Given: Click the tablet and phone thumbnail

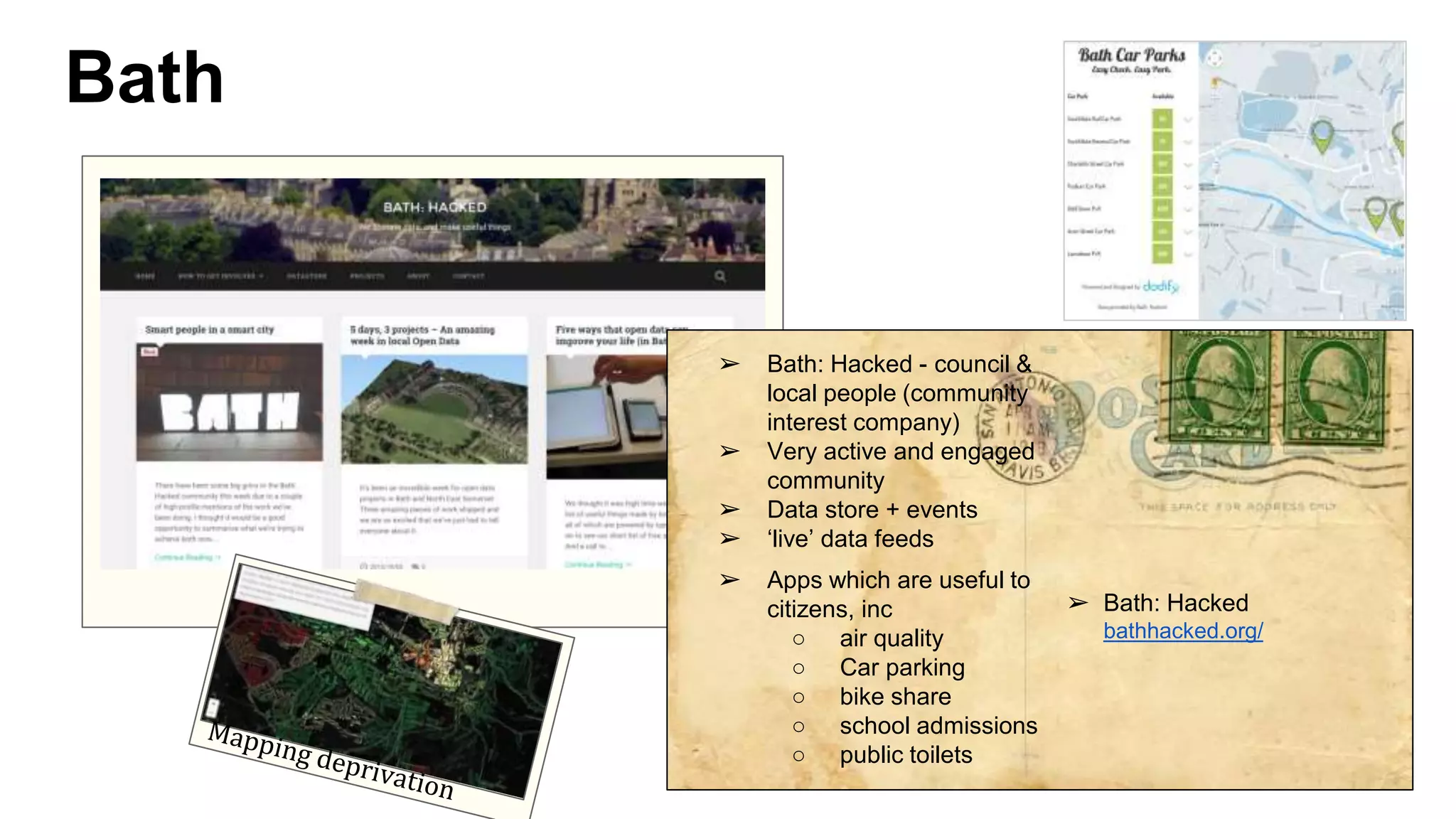Looking at the screenshot, I should click(x=606, y=417).
